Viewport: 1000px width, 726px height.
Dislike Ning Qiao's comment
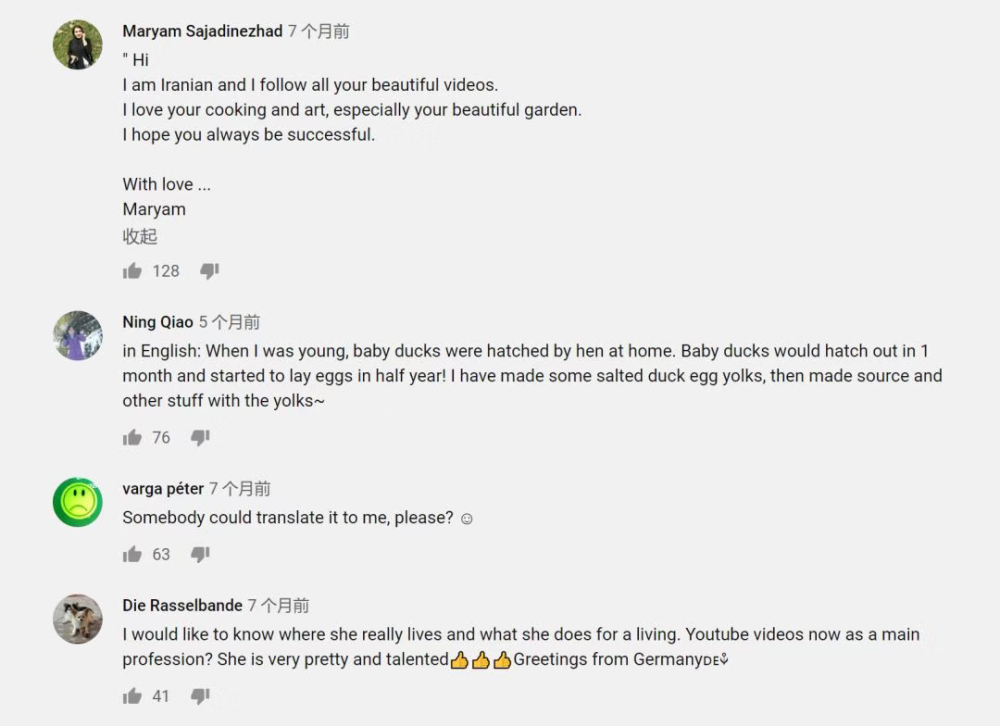click(199, 437)
